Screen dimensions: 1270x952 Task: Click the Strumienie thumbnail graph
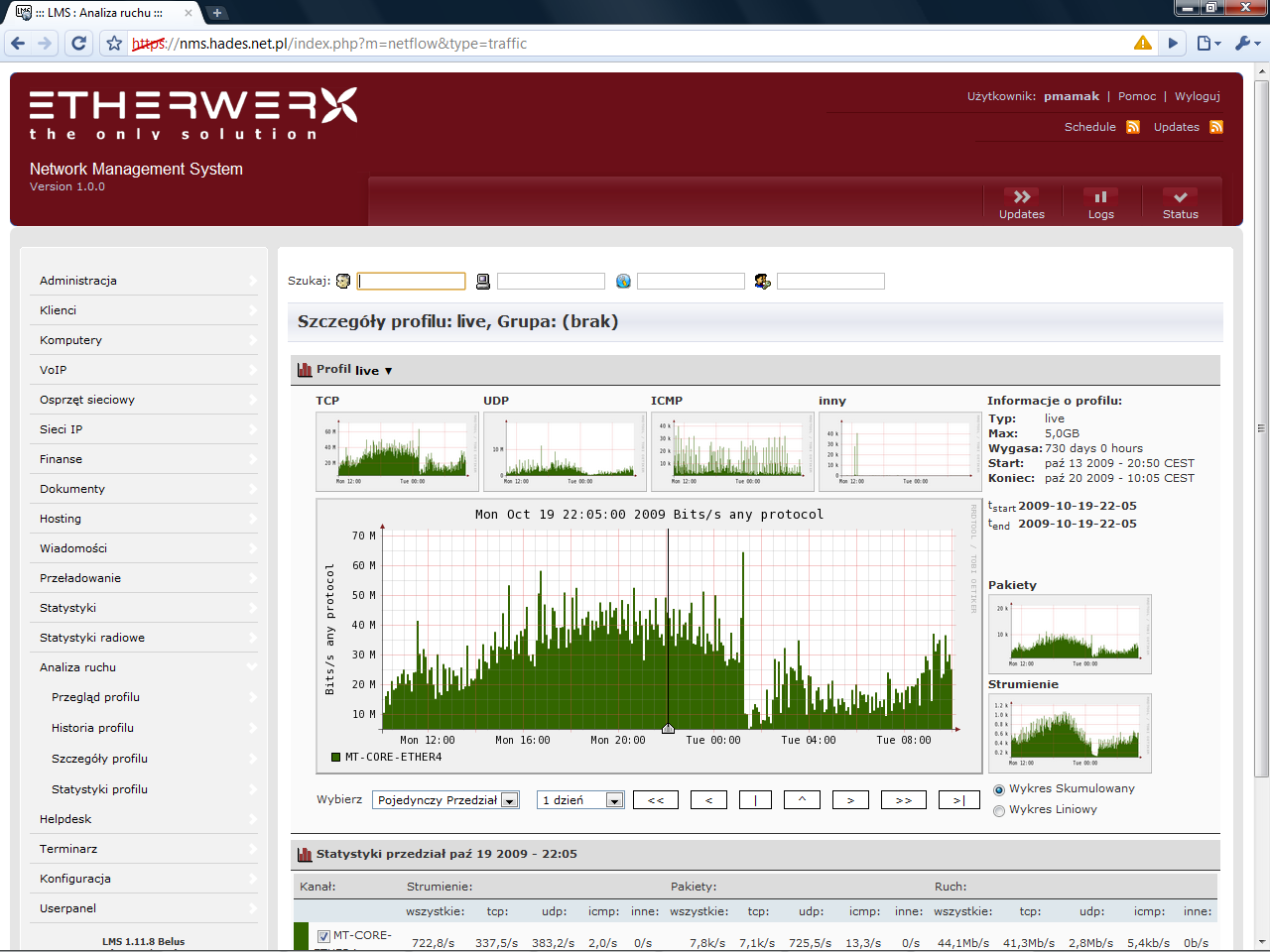pos(1070,734)
